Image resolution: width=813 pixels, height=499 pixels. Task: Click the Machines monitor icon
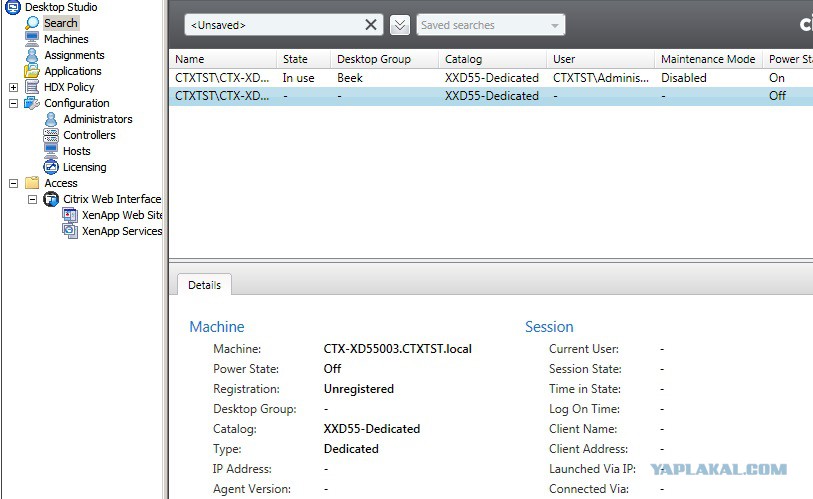[32, 39]
